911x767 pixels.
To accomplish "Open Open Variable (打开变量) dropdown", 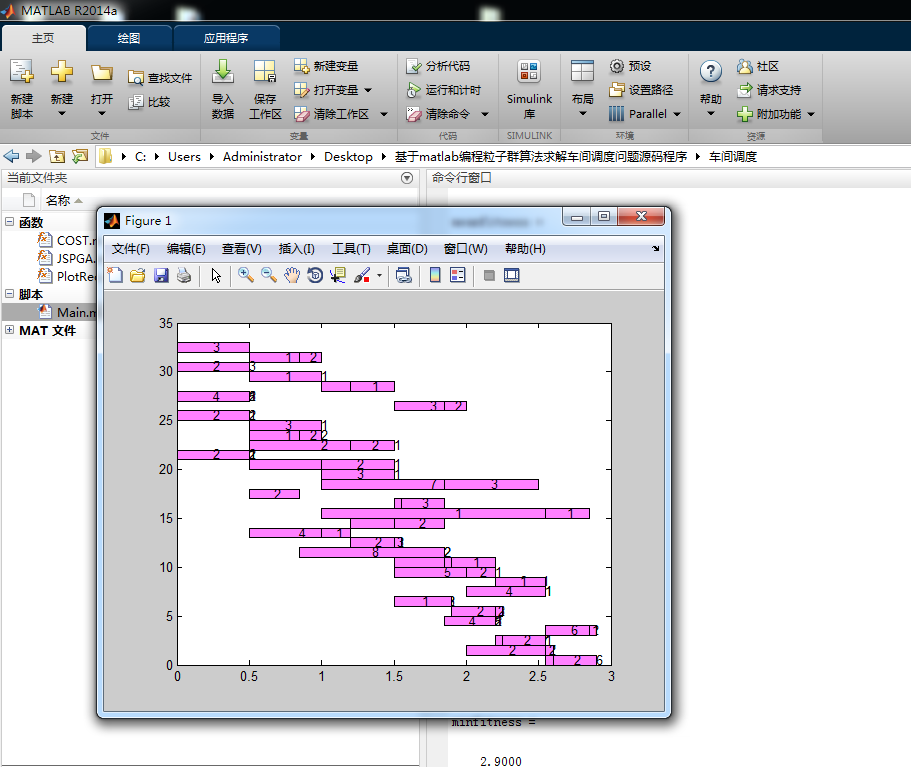I will tap(368, 90).
